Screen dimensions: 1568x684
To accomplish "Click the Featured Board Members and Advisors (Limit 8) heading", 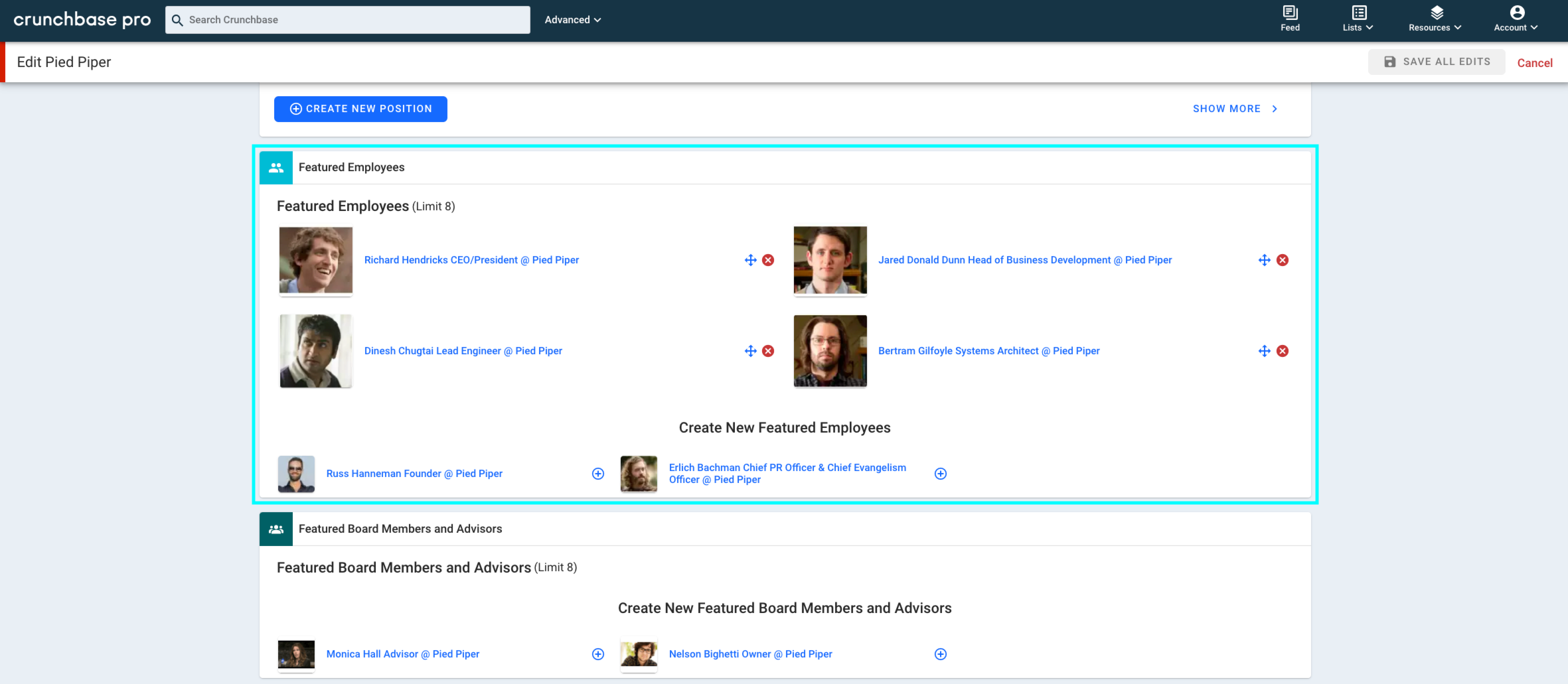I will pyautogui.click(x=427, y=568).
